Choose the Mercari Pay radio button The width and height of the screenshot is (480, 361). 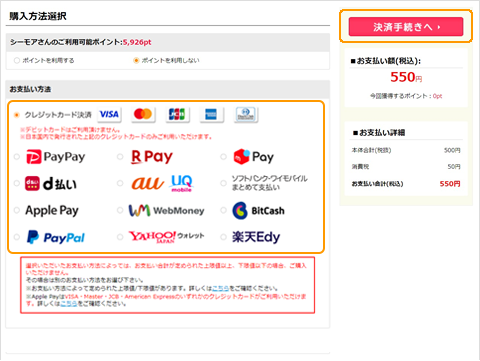tap(223, 157)
